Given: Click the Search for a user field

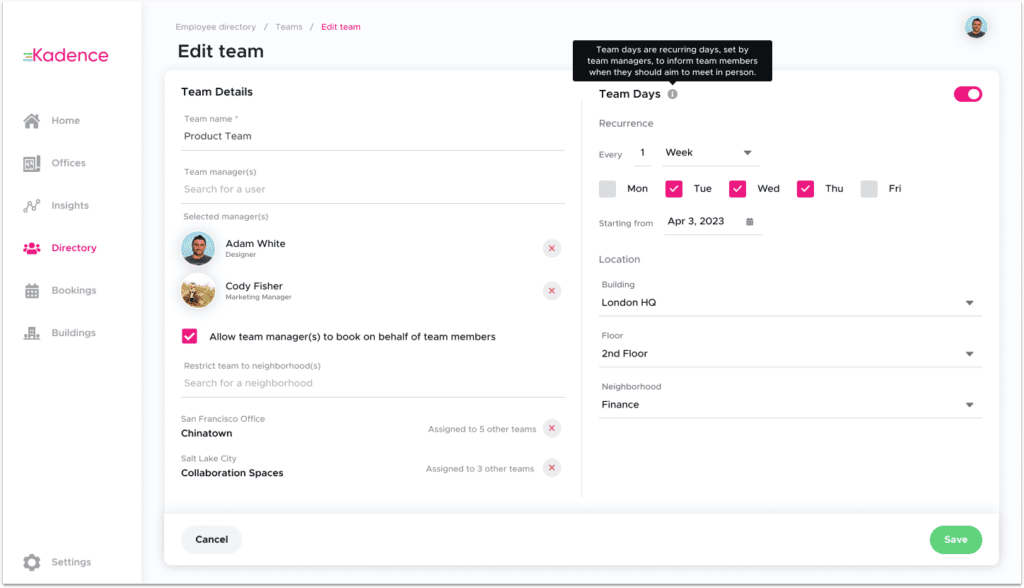Looking at the screenshot, I should pyautogui.click(x=373, y=189).
